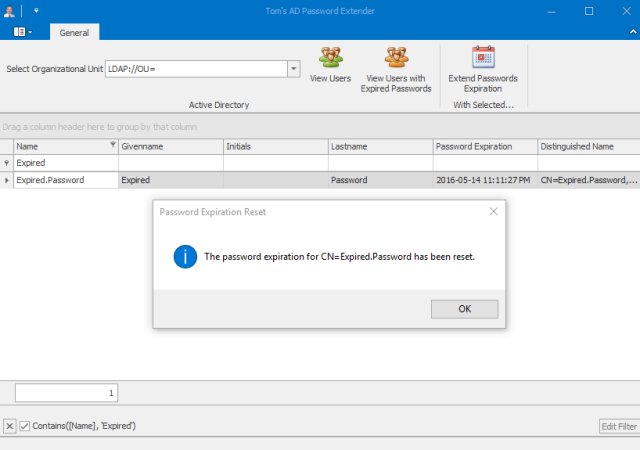Image resolution: width=640 pixels, height=450 pixels.
Task: Click the Name filter row cell 'Expired'
Action: pyautogui.click(x=66, y=163)
